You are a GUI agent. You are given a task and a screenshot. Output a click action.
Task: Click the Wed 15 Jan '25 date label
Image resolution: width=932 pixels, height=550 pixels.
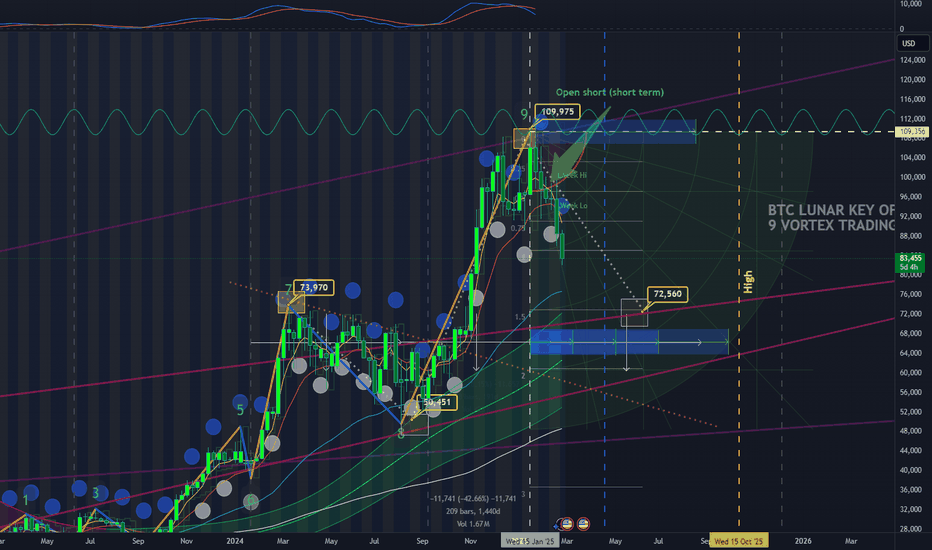[530, 541]
